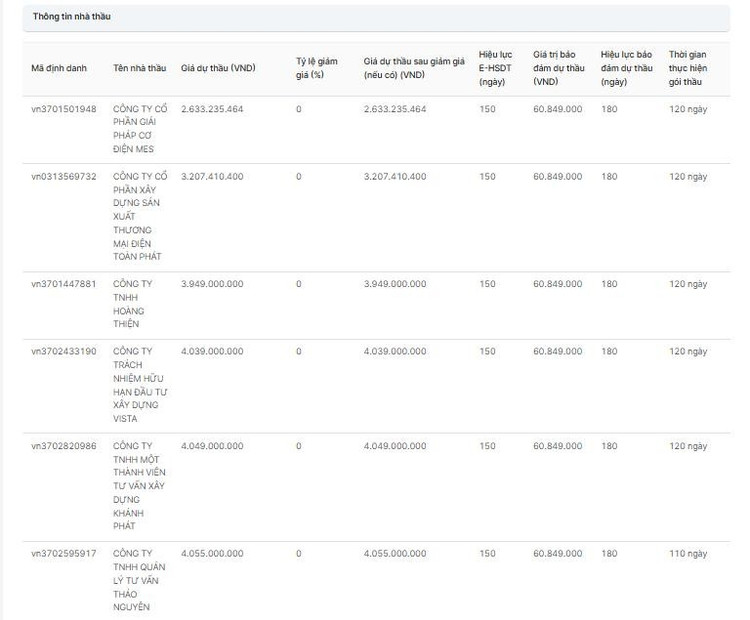Click bid price 3.949.000.000 in Giá dự thầu column
The image size is (750, 620).
(212, 284)
